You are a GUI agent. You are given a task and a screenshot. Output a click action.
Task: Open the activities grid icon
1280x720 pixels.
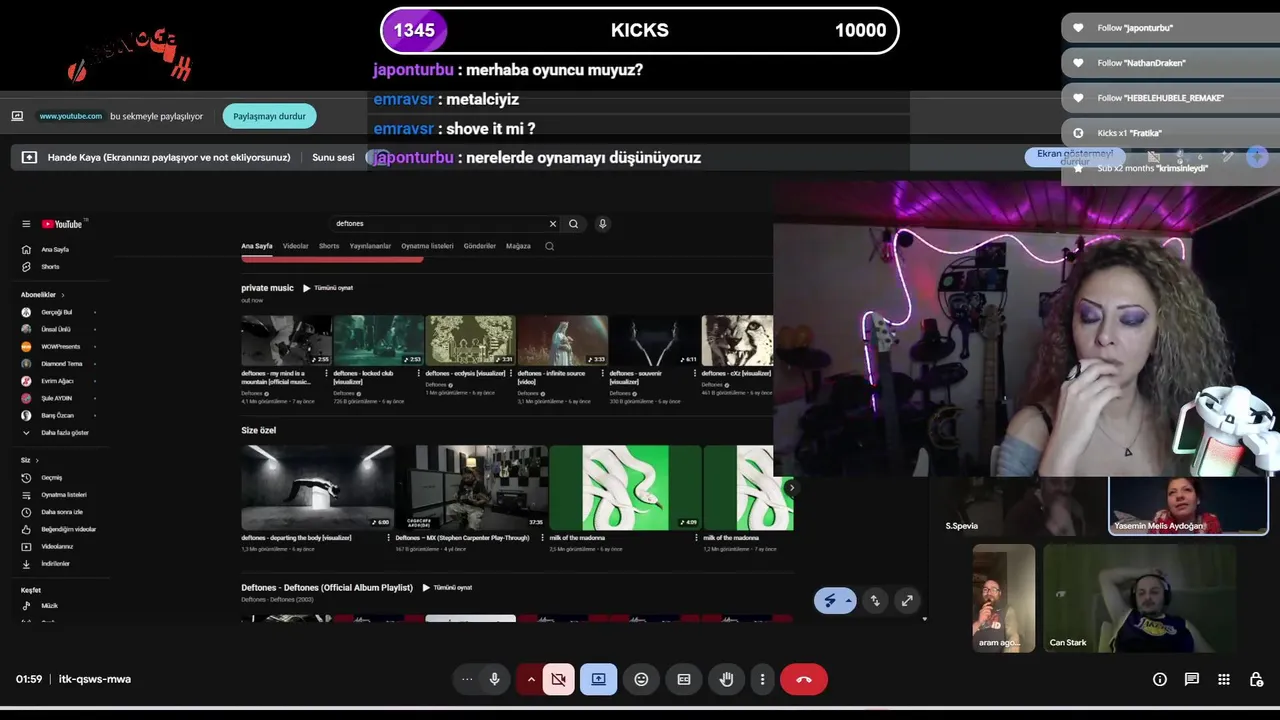1224,679
